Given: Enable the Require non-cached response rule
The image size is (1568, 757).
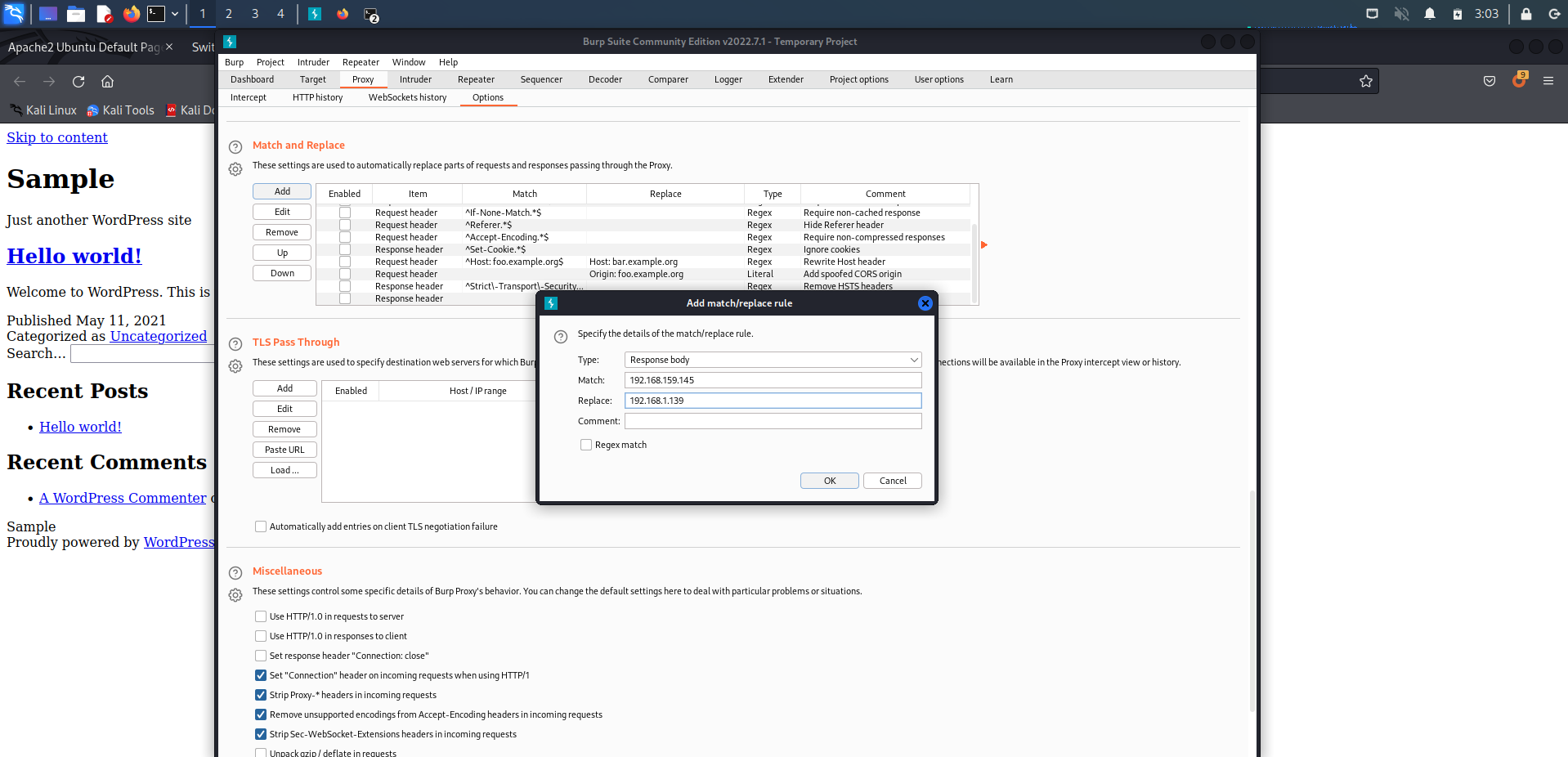Looking at the screenshot, I should 345,213.
